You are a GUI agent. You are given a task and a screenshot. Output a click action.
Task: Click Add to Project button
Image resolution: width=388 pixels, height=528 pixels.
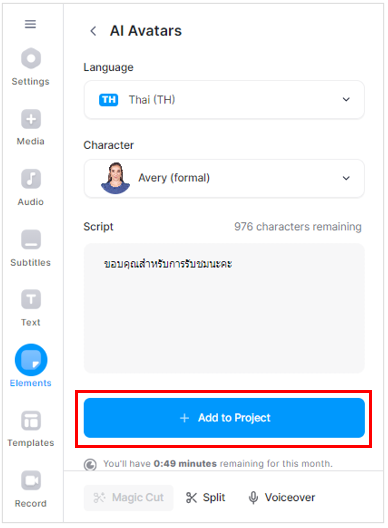pyautogui.click(x=224, y=418)
